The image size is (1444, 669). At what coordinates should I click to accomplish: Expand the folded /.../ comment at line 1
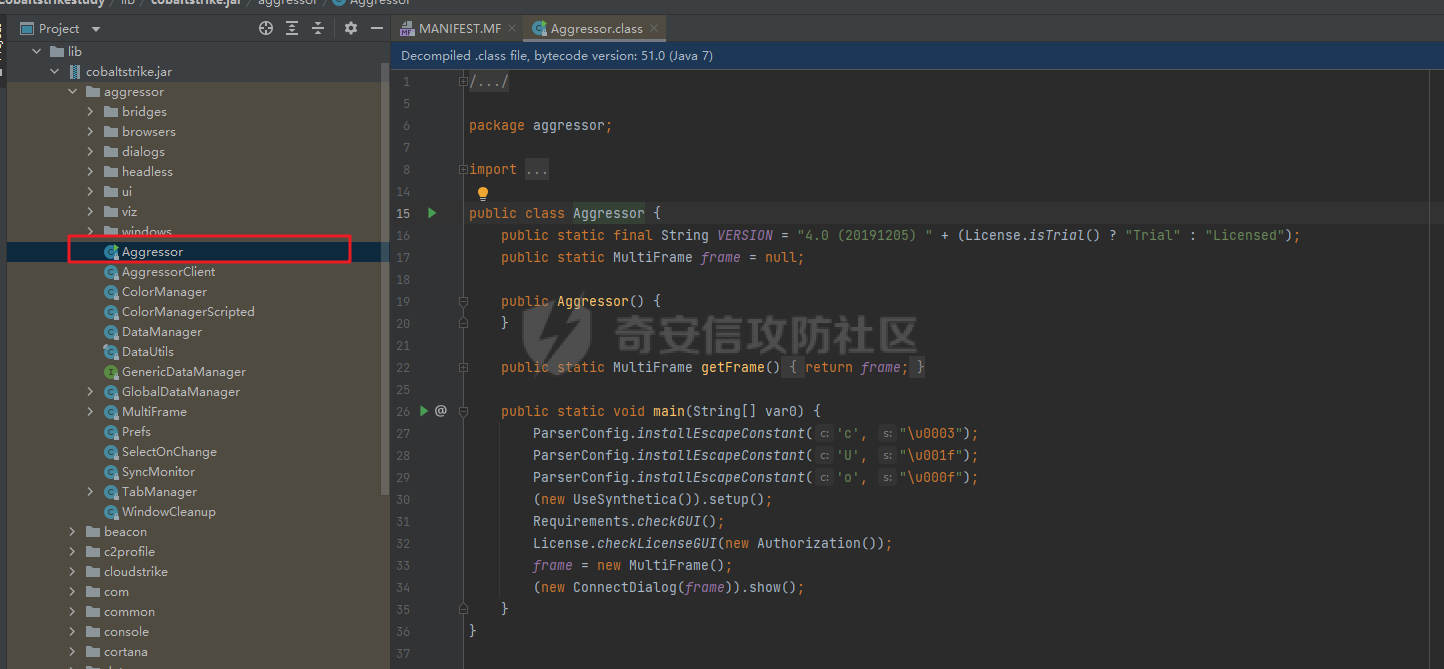[463, 81]
